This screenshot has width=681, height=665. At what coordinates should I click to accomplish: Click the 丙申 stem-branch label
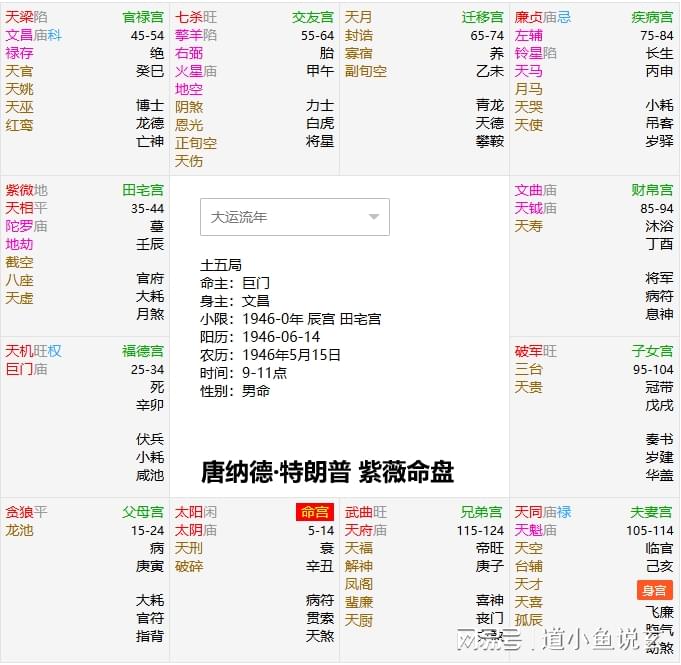click(x=660, y=71)
